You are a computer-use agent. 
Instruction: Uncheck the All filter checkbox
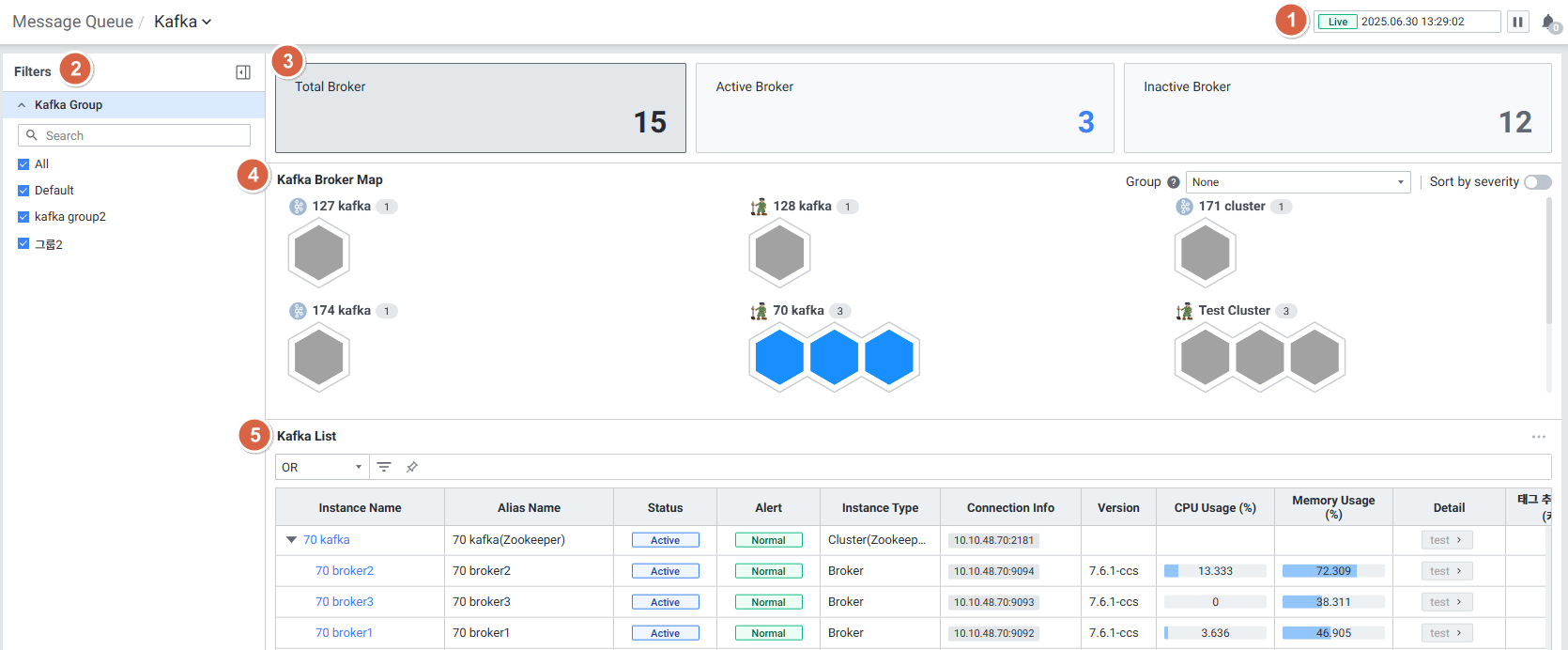coord(23,164)
